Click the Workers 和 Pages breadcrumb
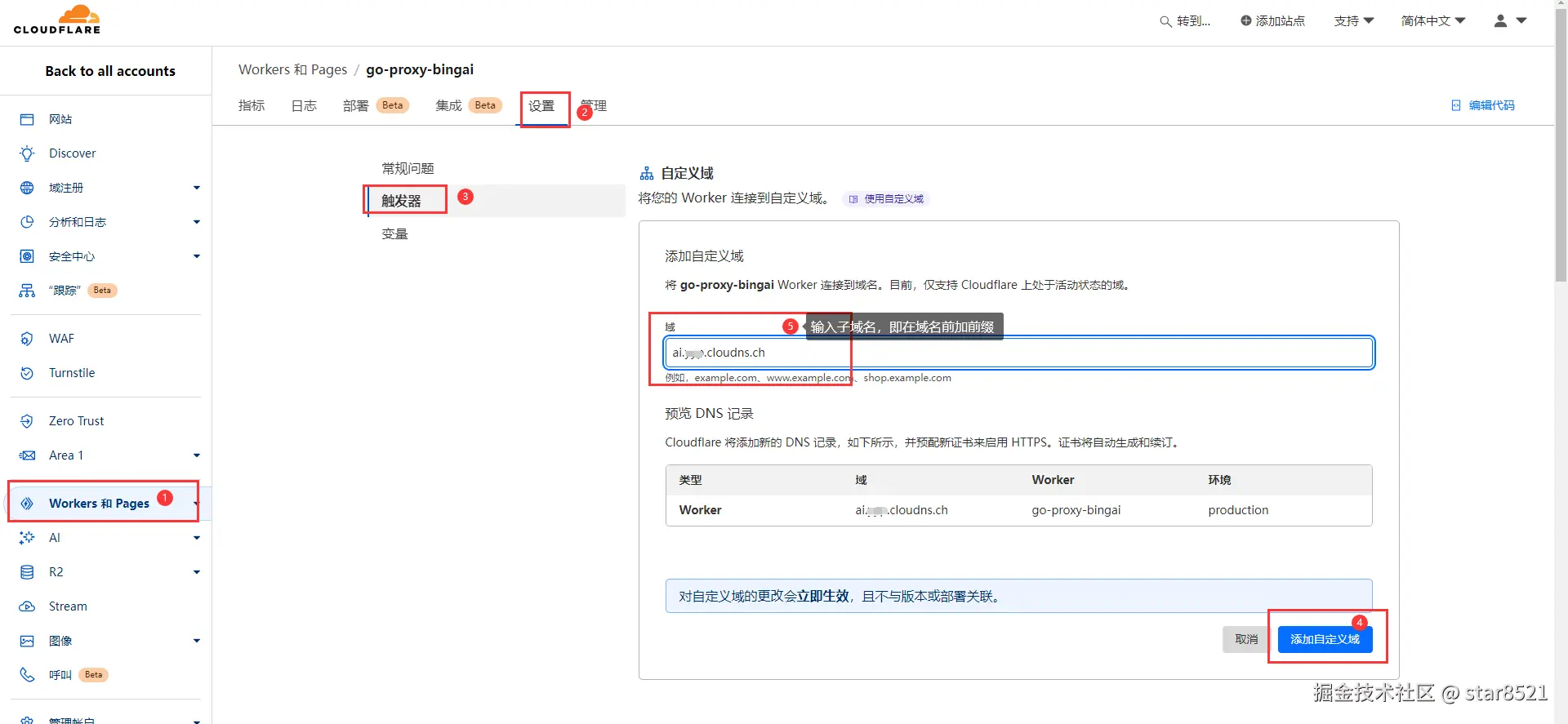The width and height of the screenshot is (1568, 724). [x=292, y=69]
